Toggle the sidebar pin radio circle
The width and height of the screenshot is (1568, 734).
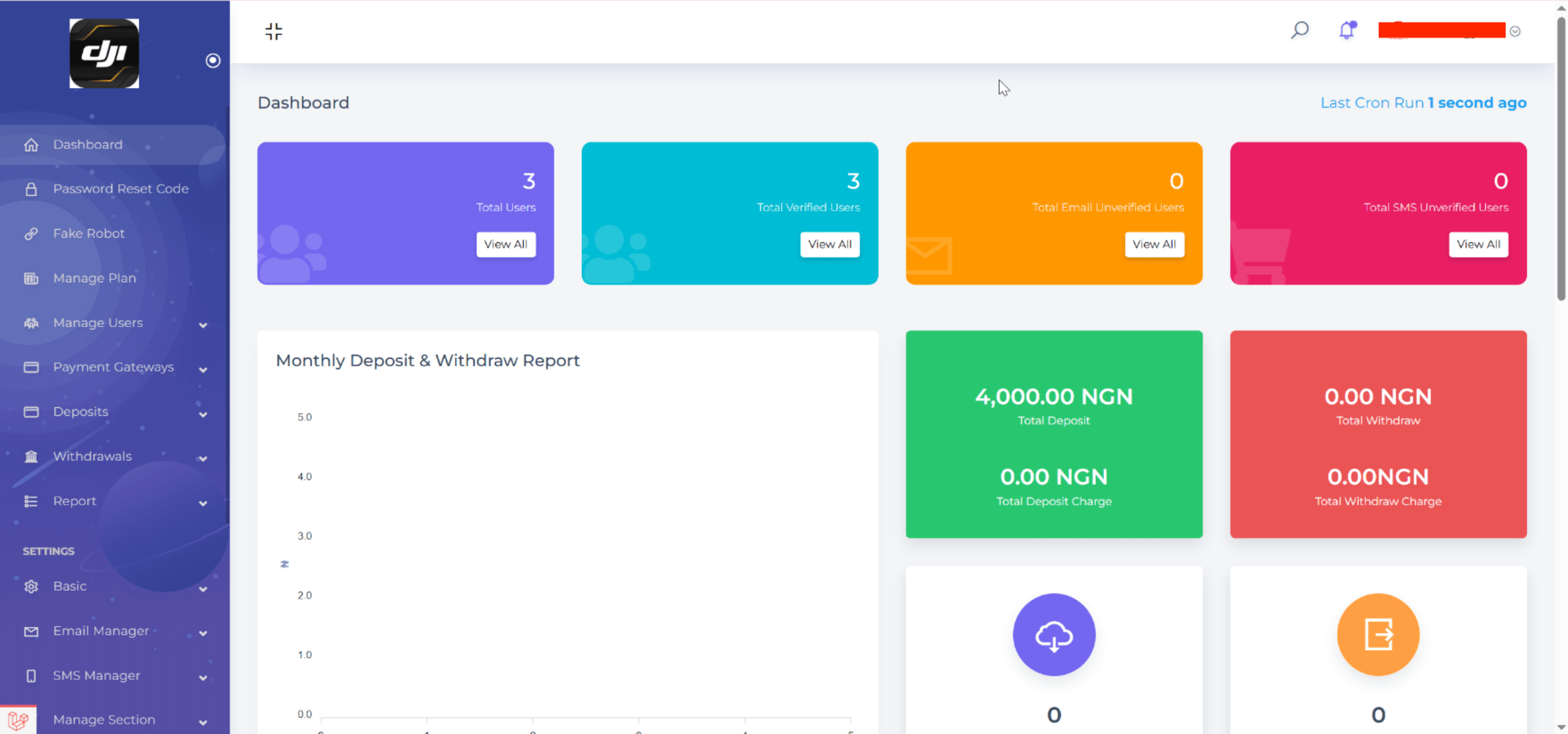213,61
